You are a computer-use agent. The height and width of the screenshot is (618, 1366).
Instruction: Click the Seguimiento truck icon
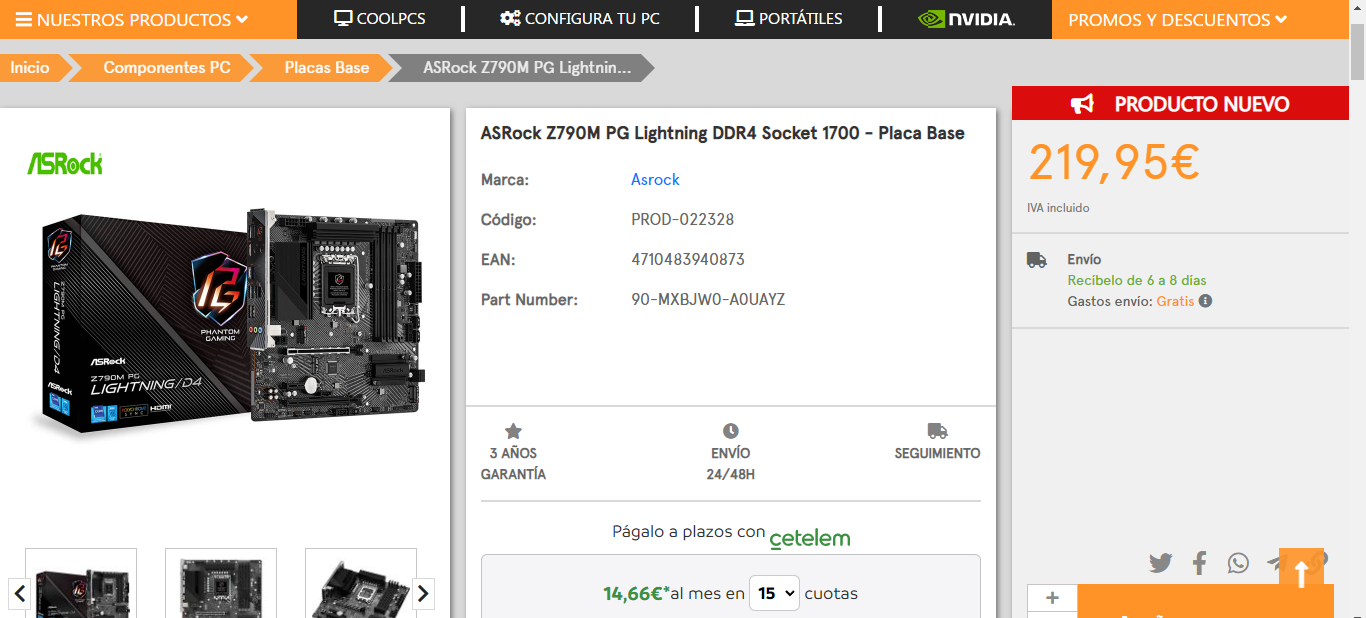(937, 431)
